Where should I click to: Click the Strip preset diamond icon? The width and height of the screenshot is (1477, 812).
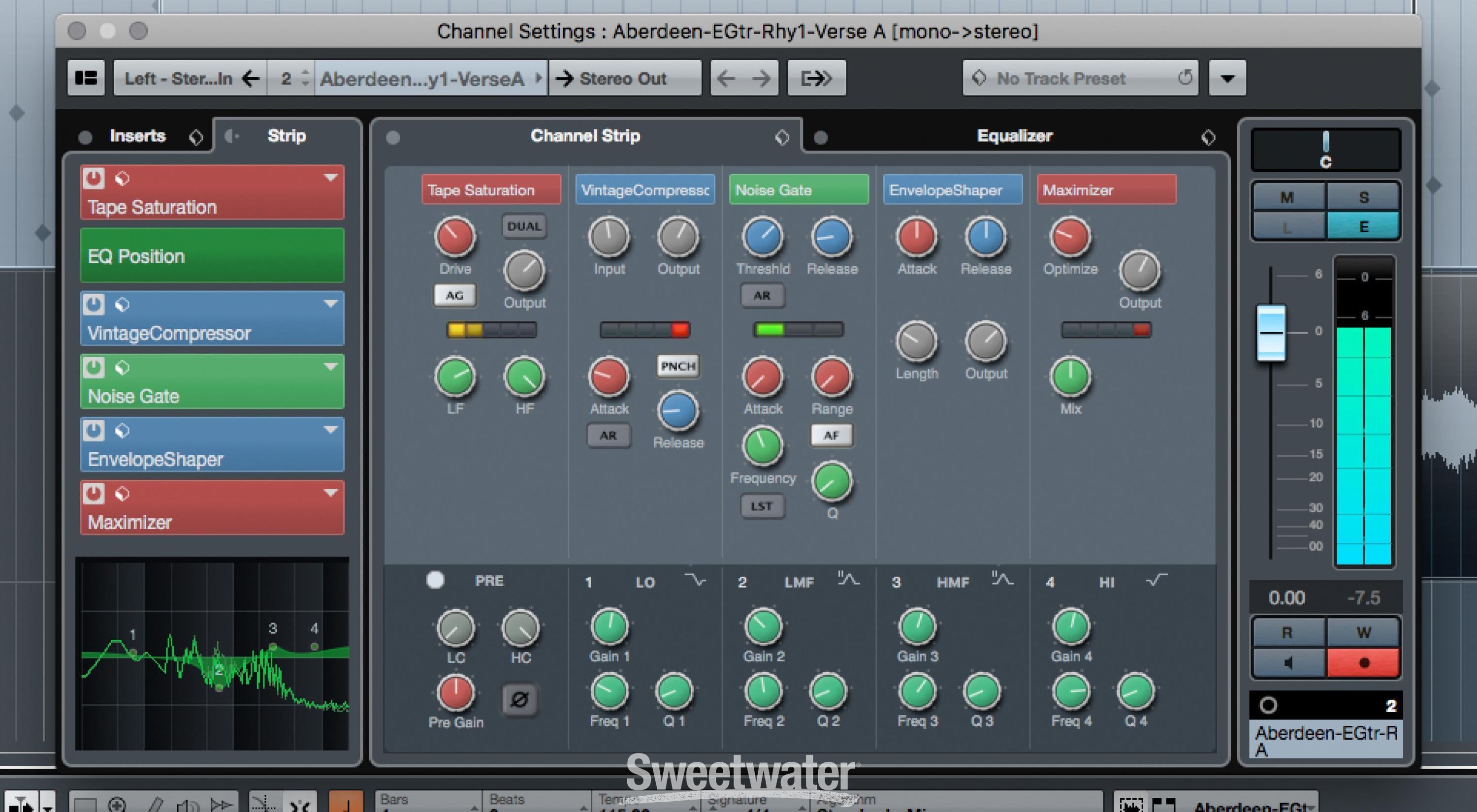coord(783,136)
